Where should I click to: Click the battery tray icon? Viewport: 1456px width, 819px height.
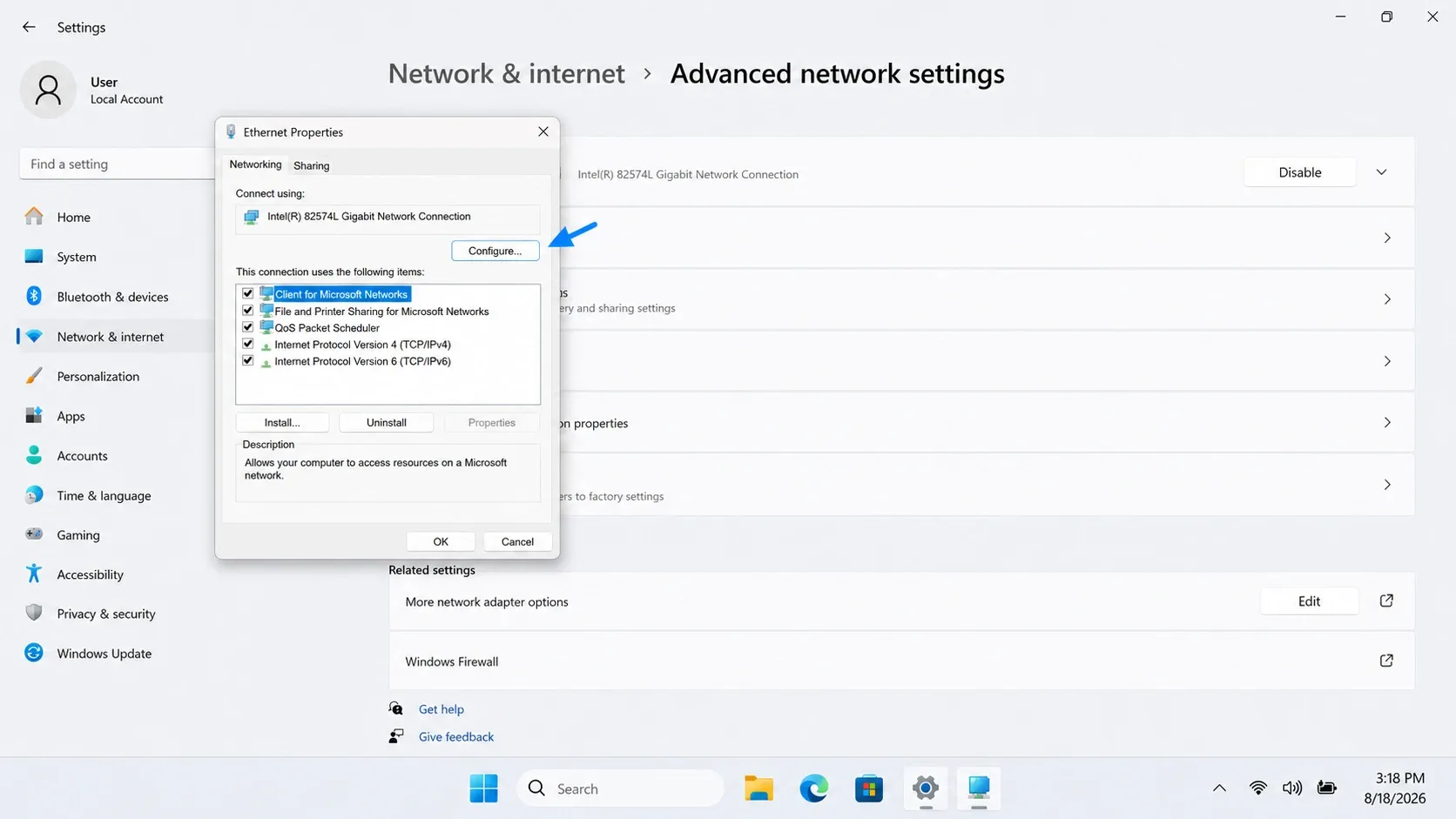(x=1327, y=788)
